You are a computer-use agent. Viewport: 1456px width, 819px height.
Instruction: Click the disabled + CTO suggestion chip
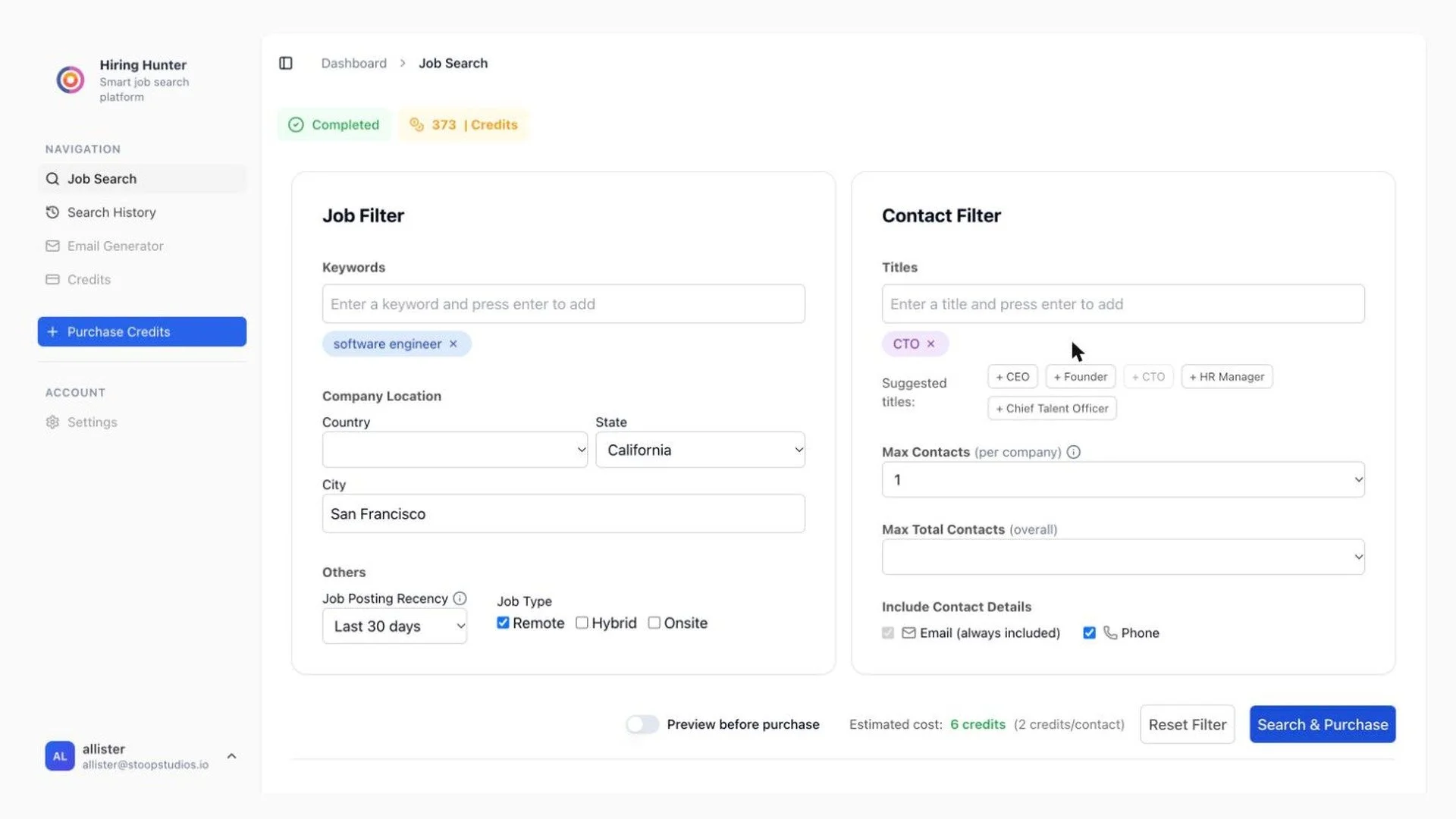1148,377
